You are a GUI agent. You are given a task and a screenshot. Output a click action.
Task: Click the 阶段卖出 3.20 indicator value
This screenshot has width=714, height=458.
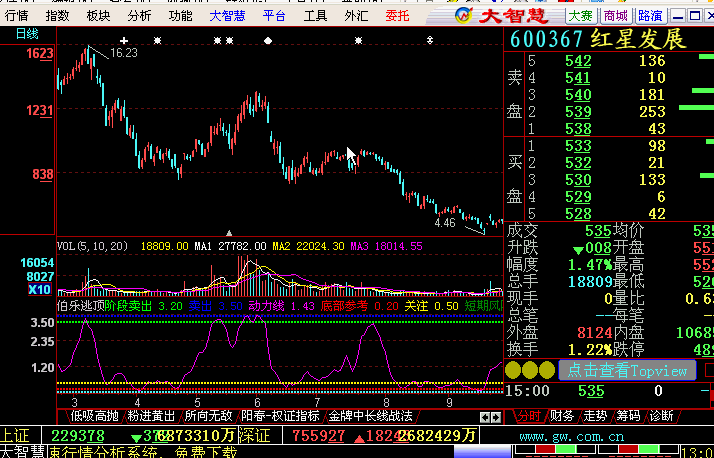[x=144, y=306]
